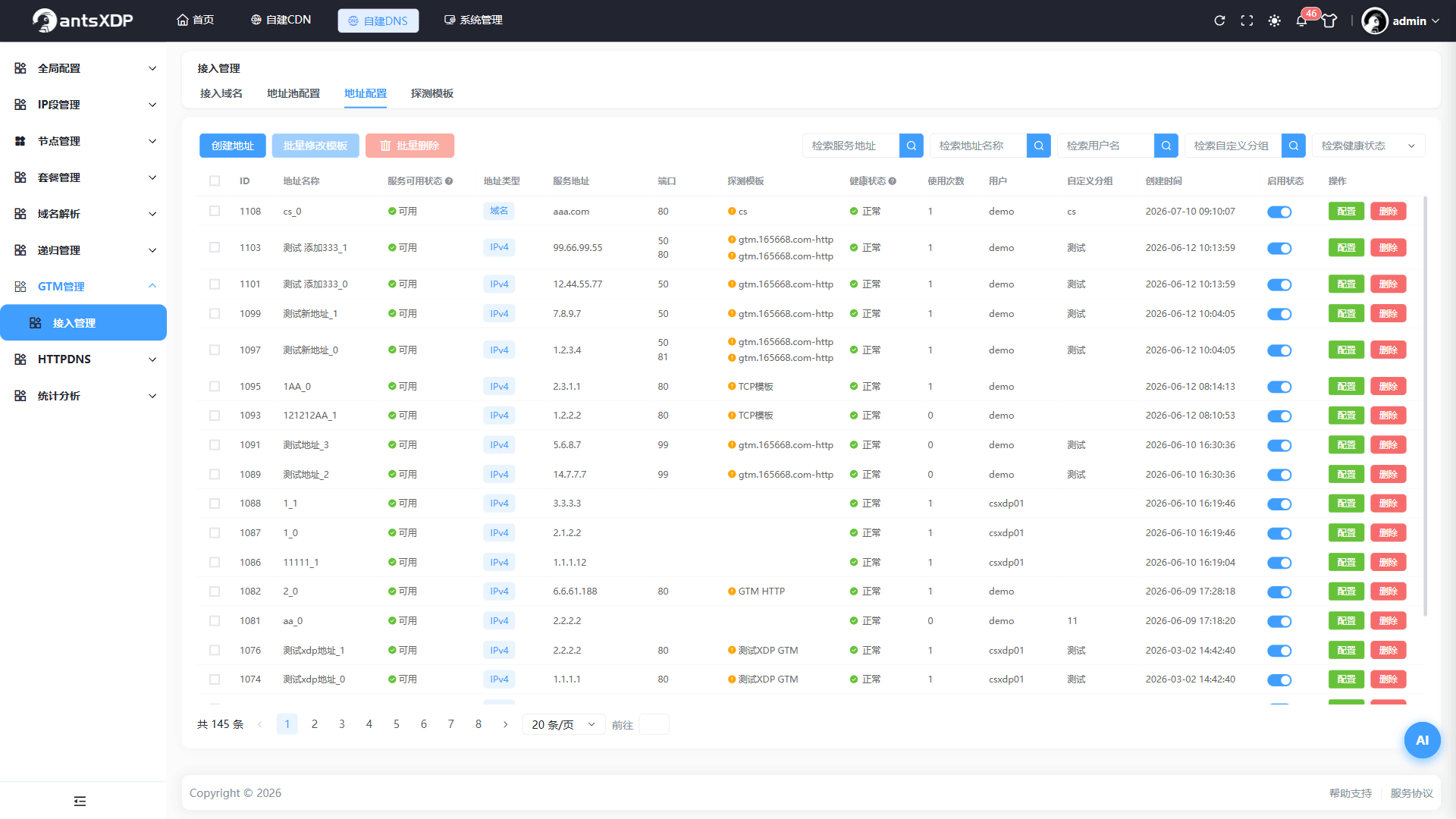Click the refresh icon in top bar
Screen dimensions: 1456x819
[x=1219, y=20]
